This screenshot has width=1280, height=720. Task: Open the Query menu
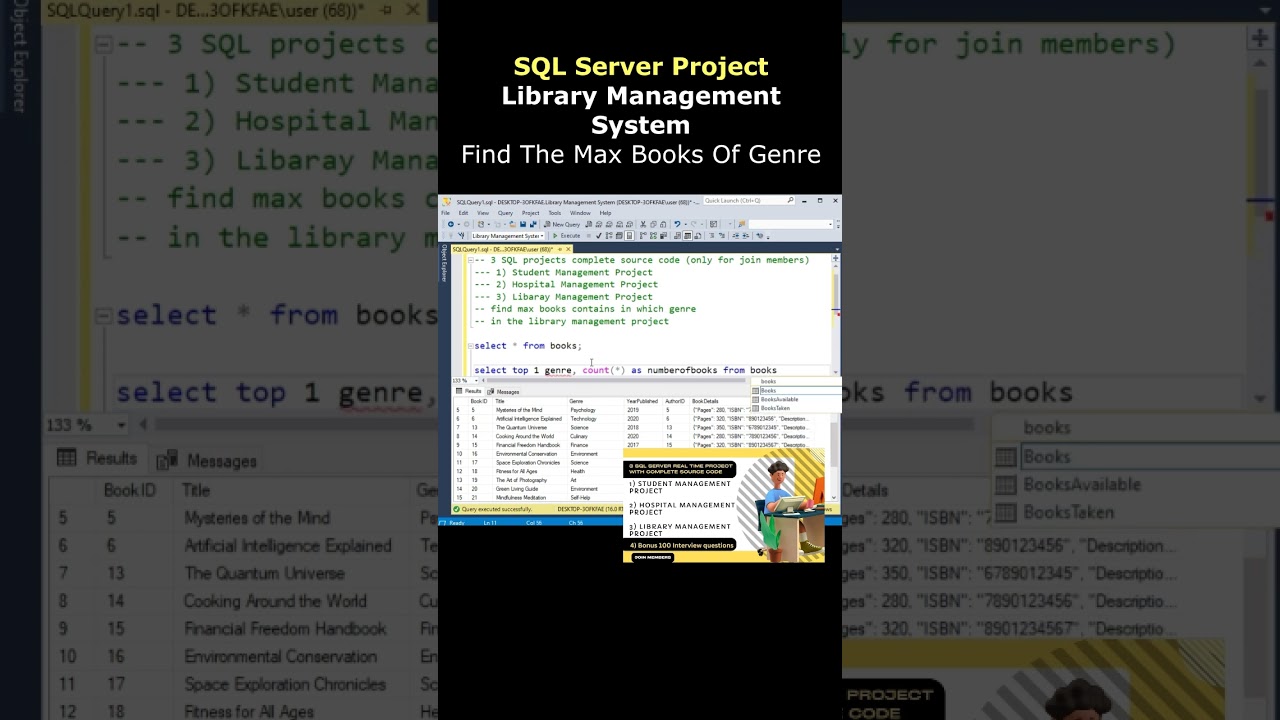pyautogui.click(x=505, y=213)
